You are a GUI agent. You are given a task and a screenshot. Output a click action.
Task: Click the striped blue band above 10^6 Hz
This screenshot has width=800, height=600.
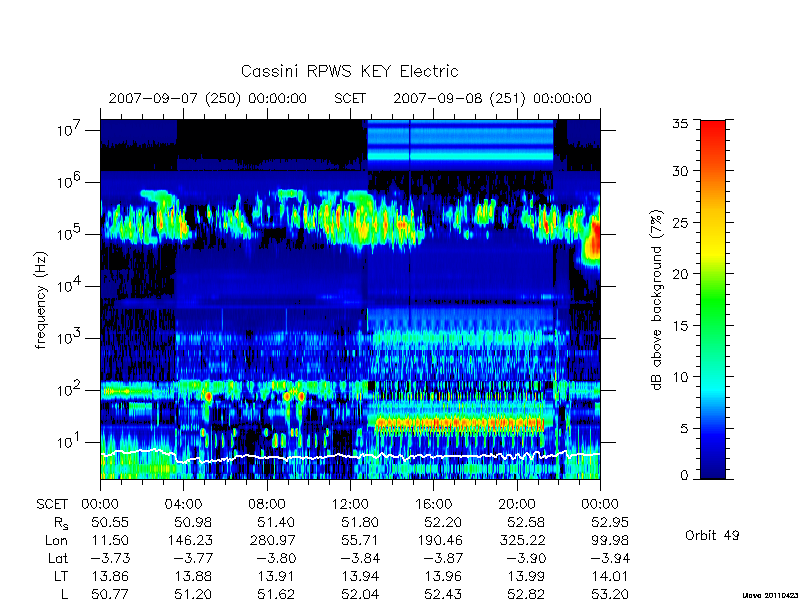tap(460, 145)
